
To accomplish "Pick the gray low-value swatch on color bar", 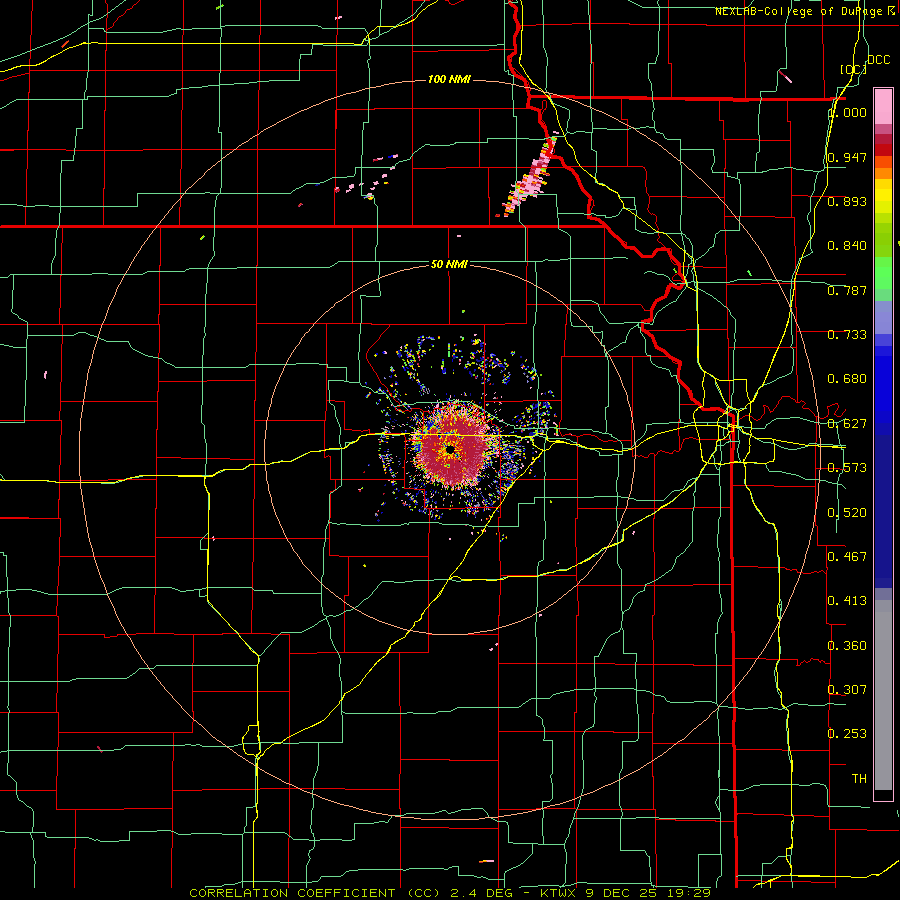I will (x=883, y=695).
